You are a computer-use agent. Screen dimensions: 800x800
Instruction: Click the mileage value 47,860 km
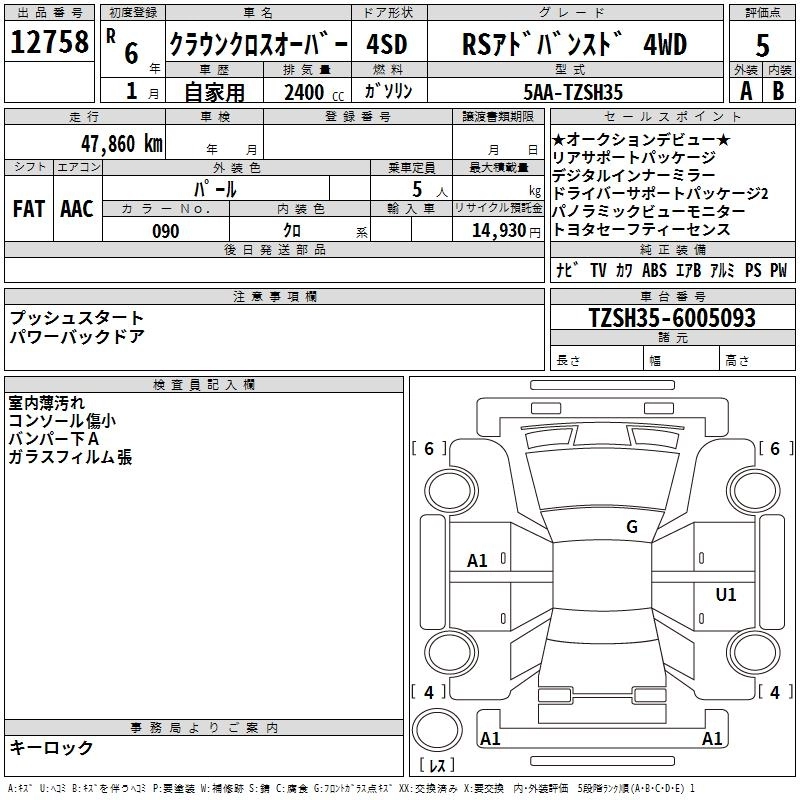(121, 143)
